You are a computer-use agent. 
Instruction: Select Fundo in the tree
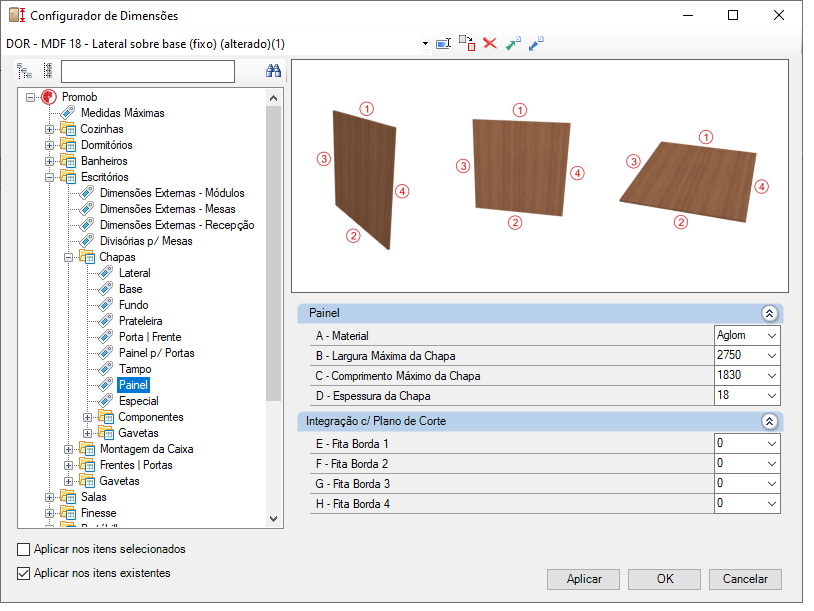pos(133,305)
